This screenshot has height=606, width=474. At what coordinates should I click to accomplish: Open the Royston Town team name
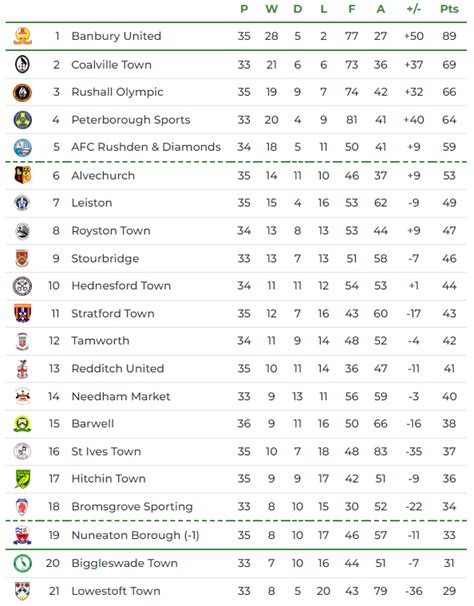pos(111,231)
